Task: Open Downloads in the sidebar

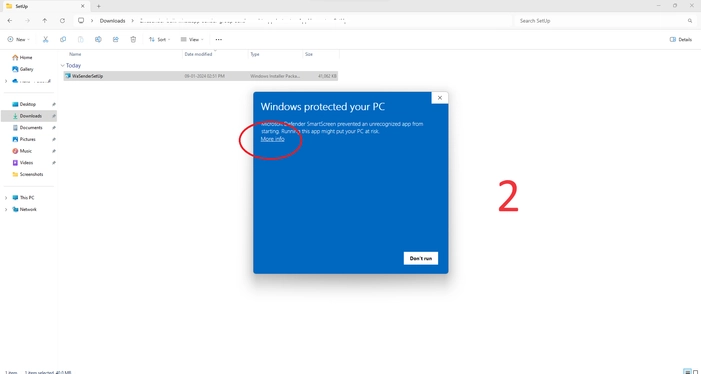Action: point(30,116)
